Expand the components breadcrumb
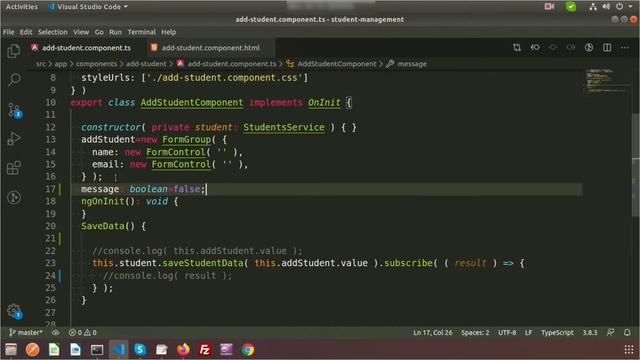The image size is (640, 360). (x=96, y=64)
